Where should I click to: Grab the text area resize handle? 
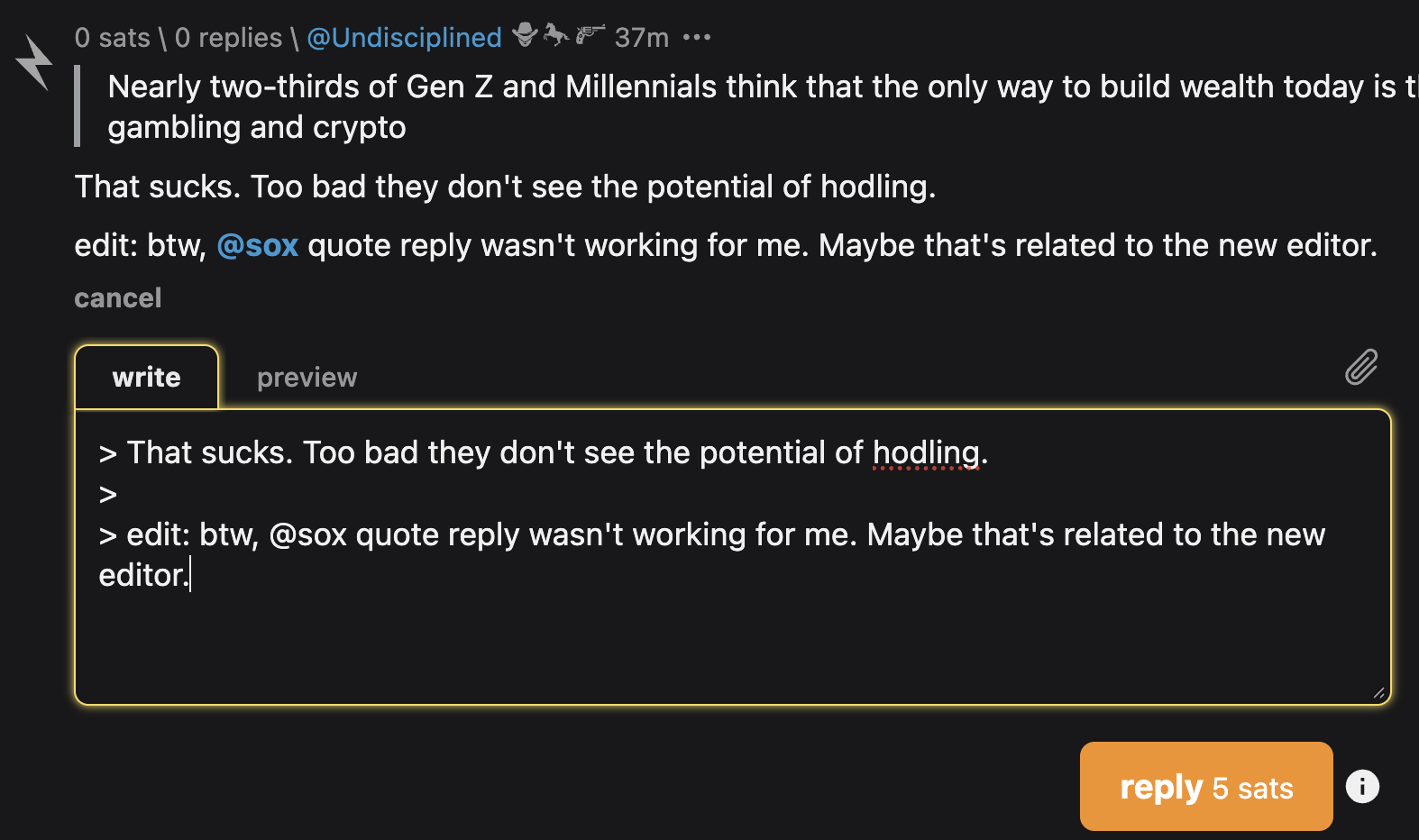[x=1378, y=692]
